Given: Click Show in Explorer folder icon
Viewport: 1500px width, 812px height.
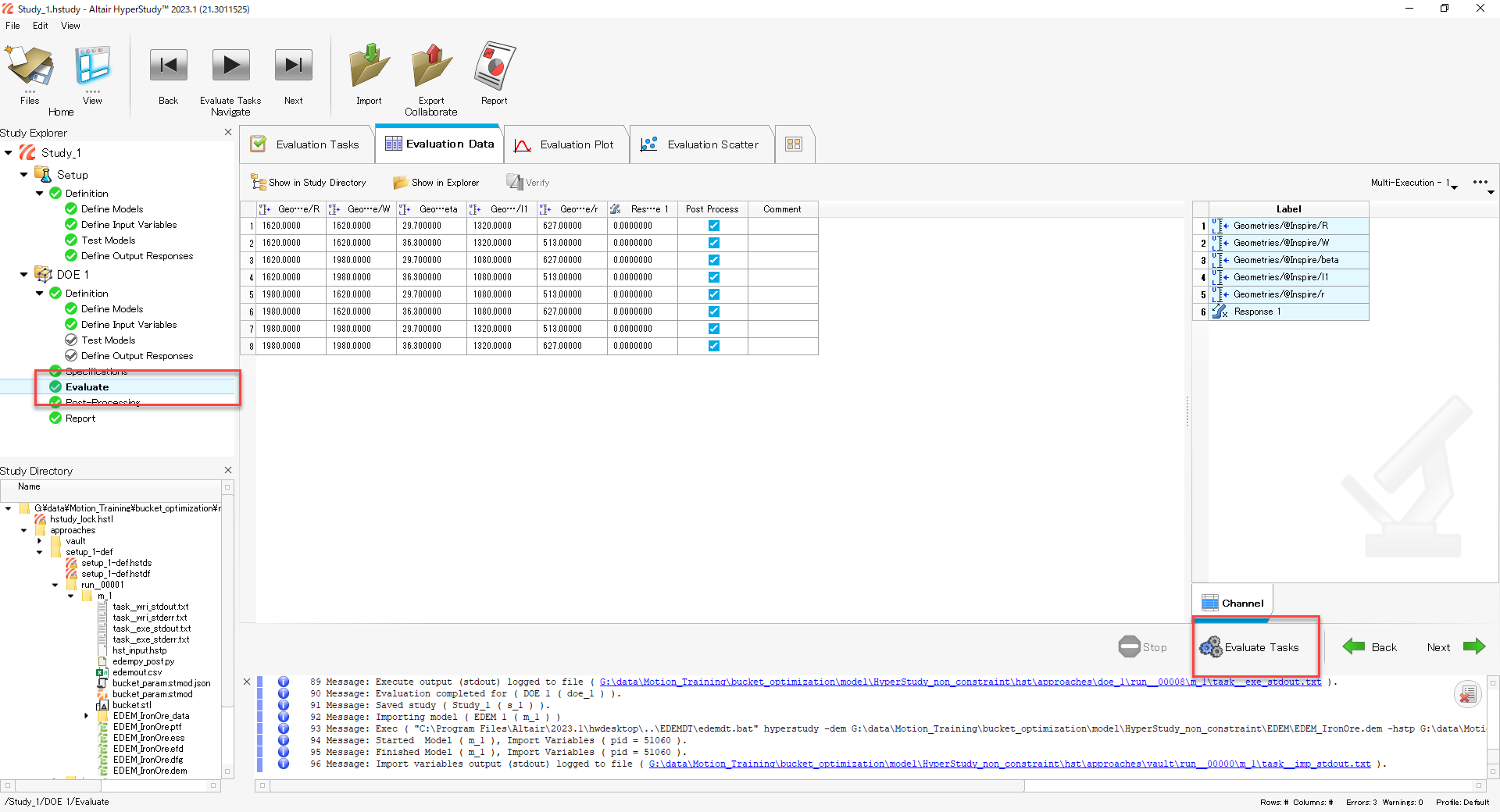Looking at the screenshot, I should coord(401,183).
